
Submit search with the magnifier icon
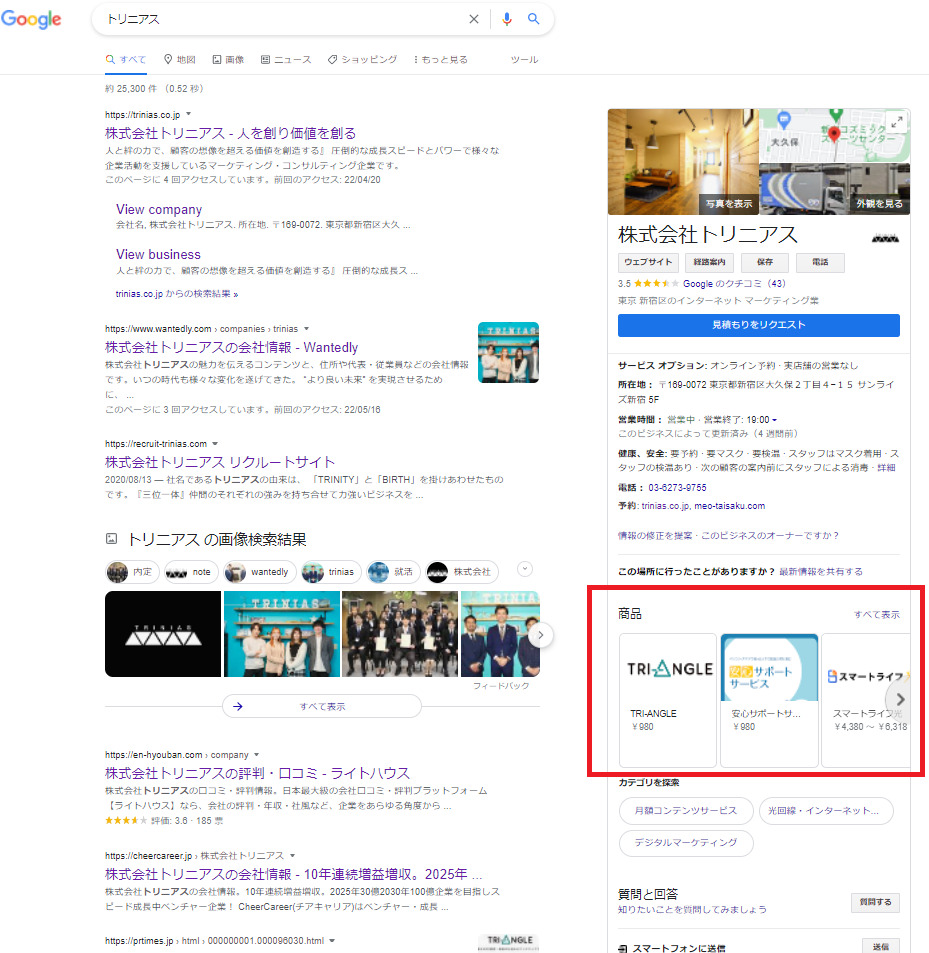point(533,19)
